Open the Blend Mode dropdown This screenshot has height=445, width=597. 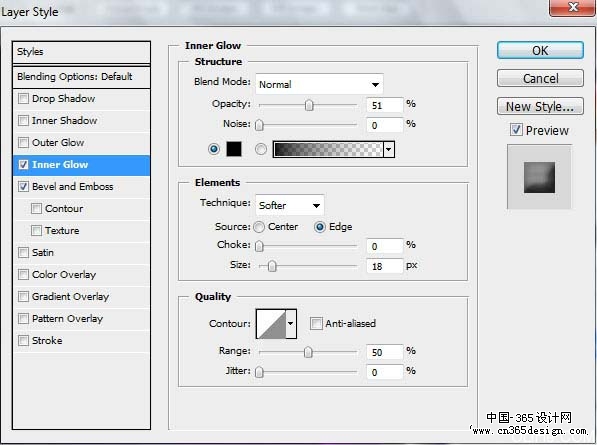click(319, 84)
